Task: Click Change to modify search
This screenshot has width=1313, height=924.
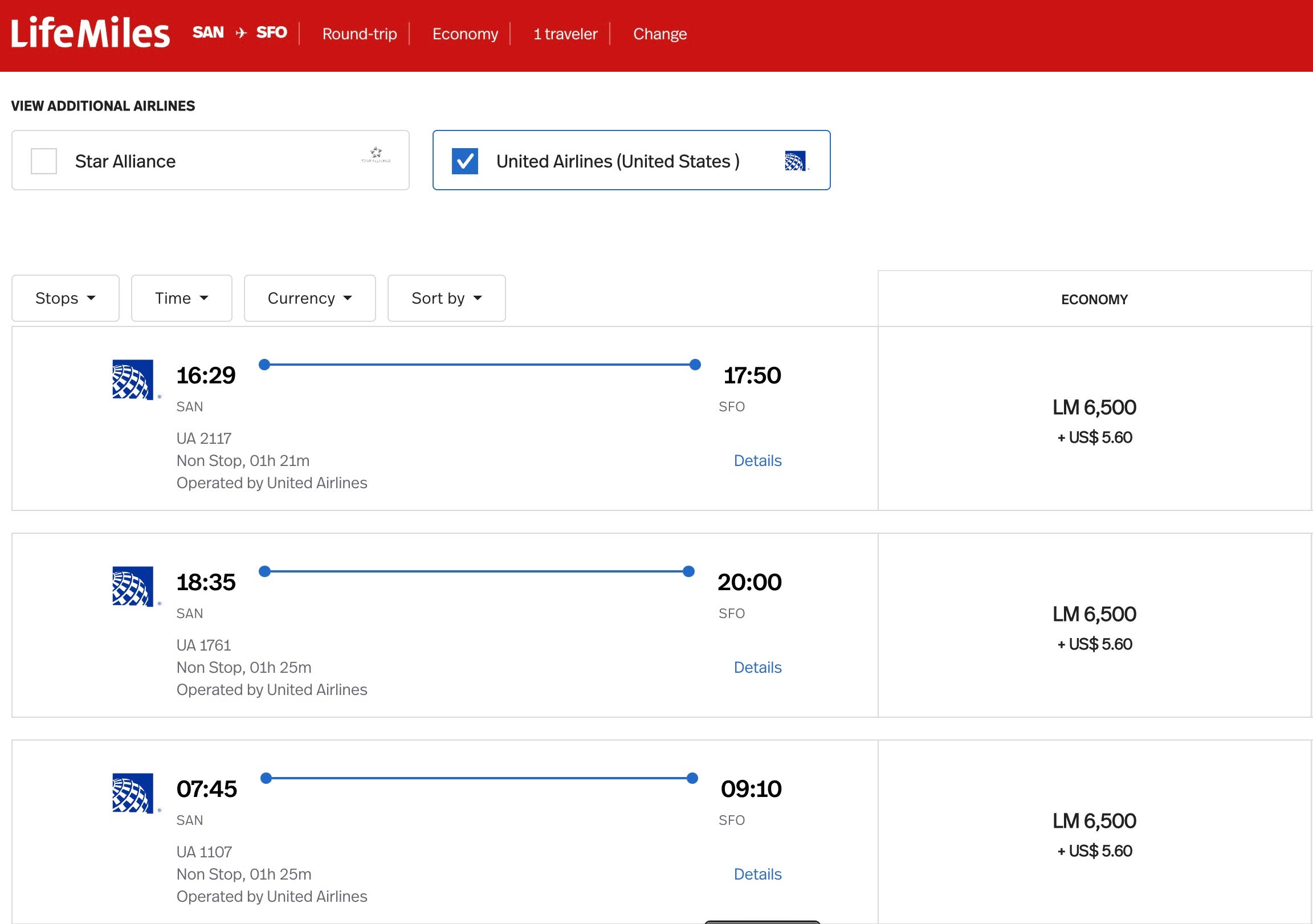Action: click(659, 34)
